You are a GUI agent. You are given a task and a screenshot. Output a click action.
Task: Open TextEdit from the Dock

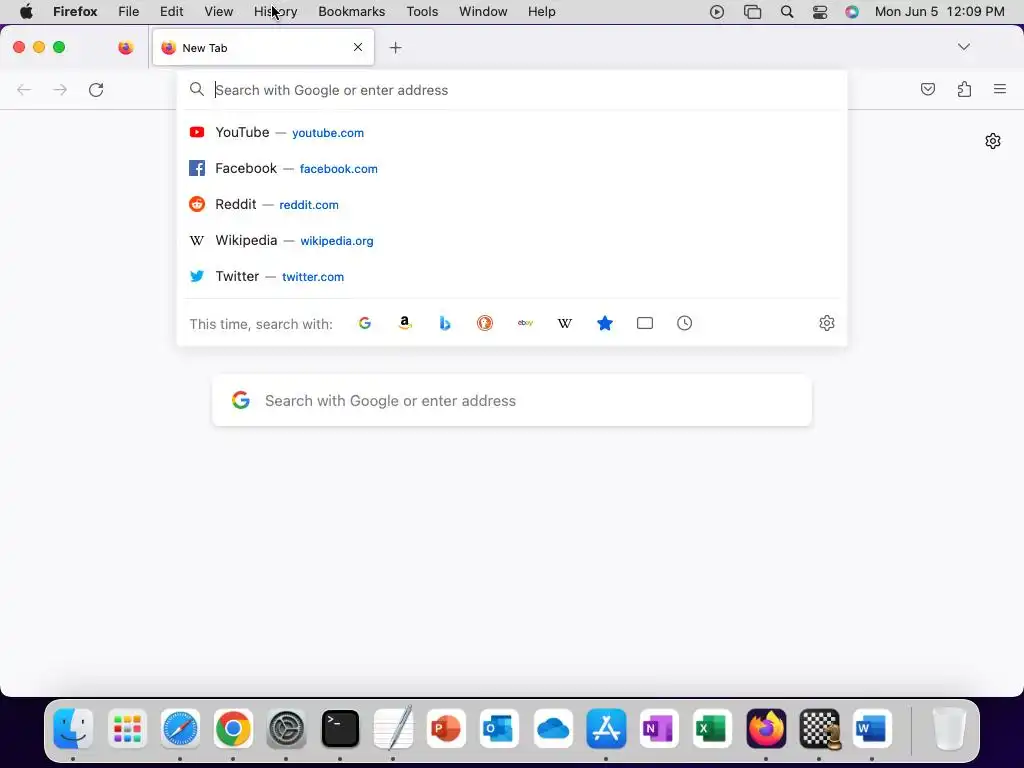pyautogui.click(x=393, y=728)
